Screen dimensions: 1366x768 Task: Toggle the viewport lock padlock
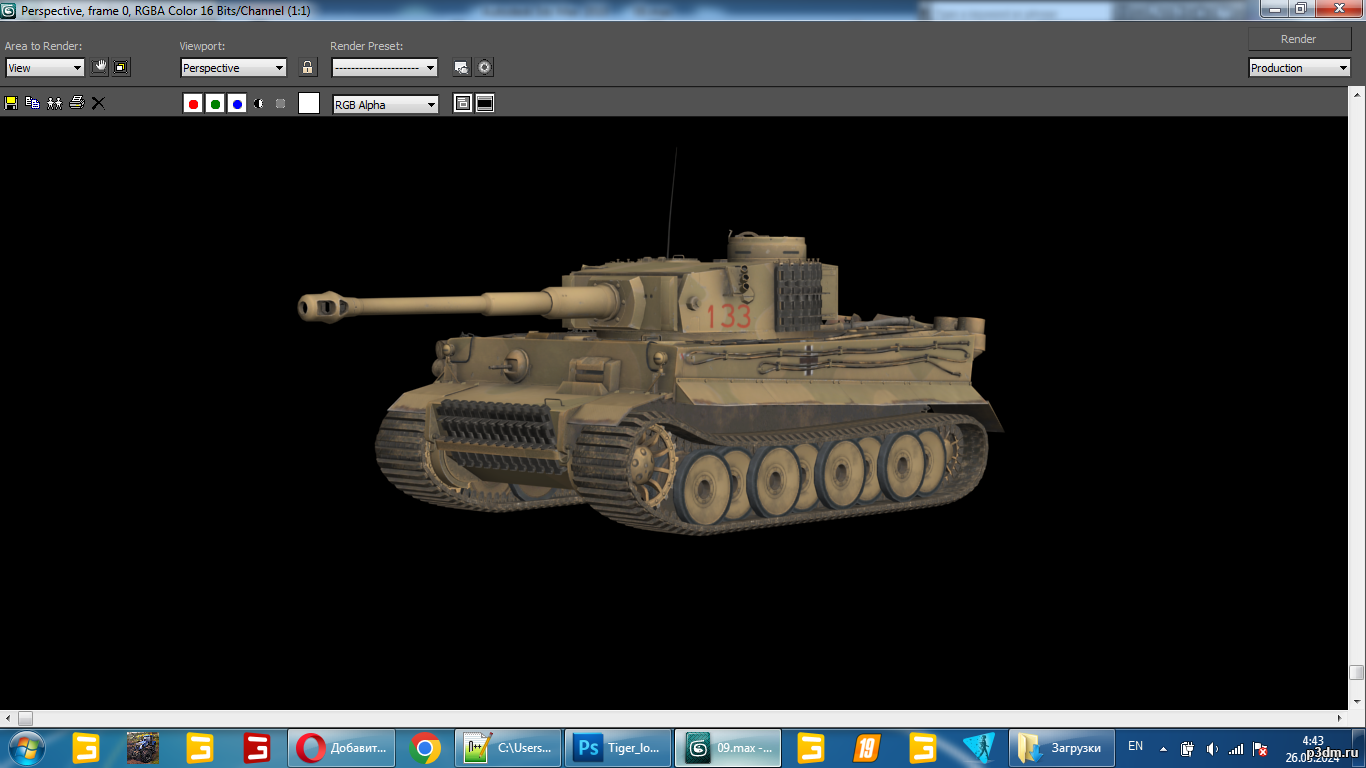pos(308,68)
